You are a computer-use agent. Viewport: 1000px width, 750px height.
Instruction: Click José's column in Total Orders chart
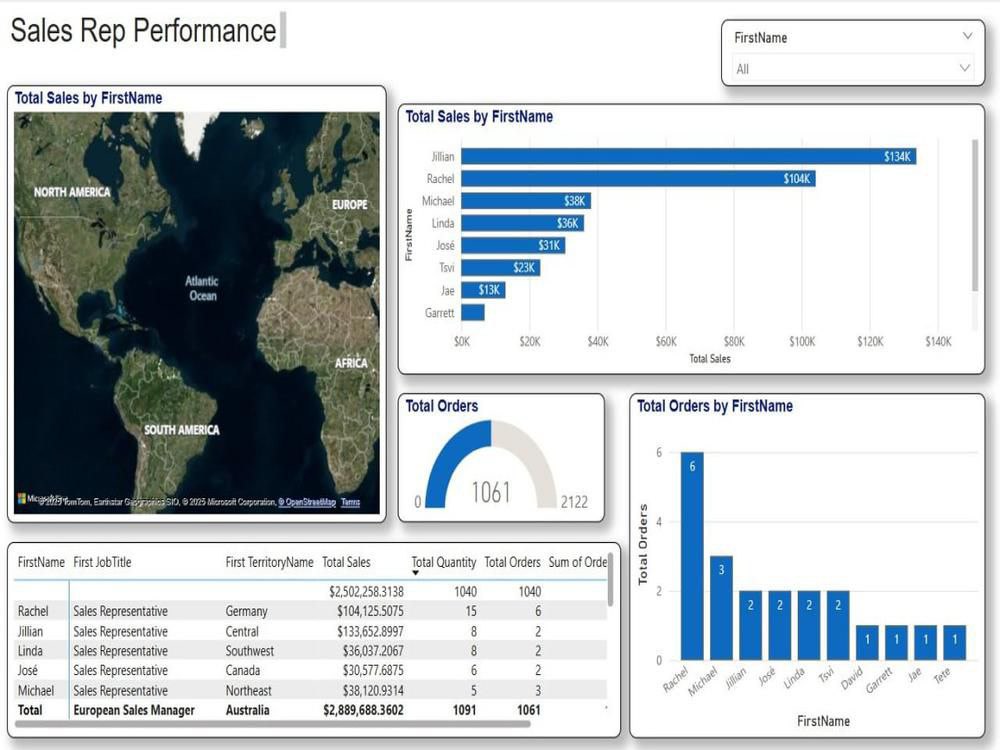click(x=779, y=625)
